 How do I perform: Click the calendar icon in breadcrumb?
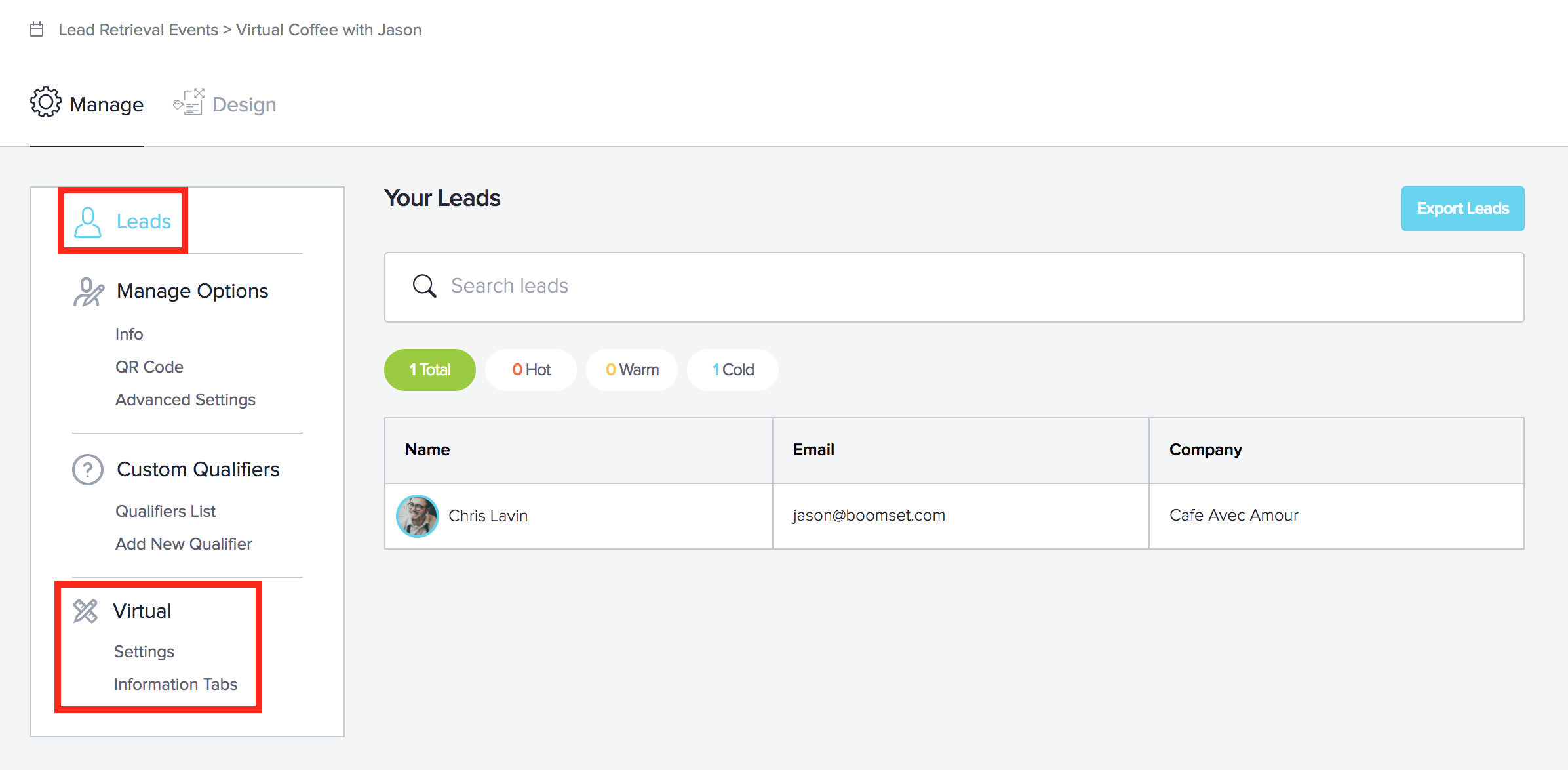(x=37, y=30)
